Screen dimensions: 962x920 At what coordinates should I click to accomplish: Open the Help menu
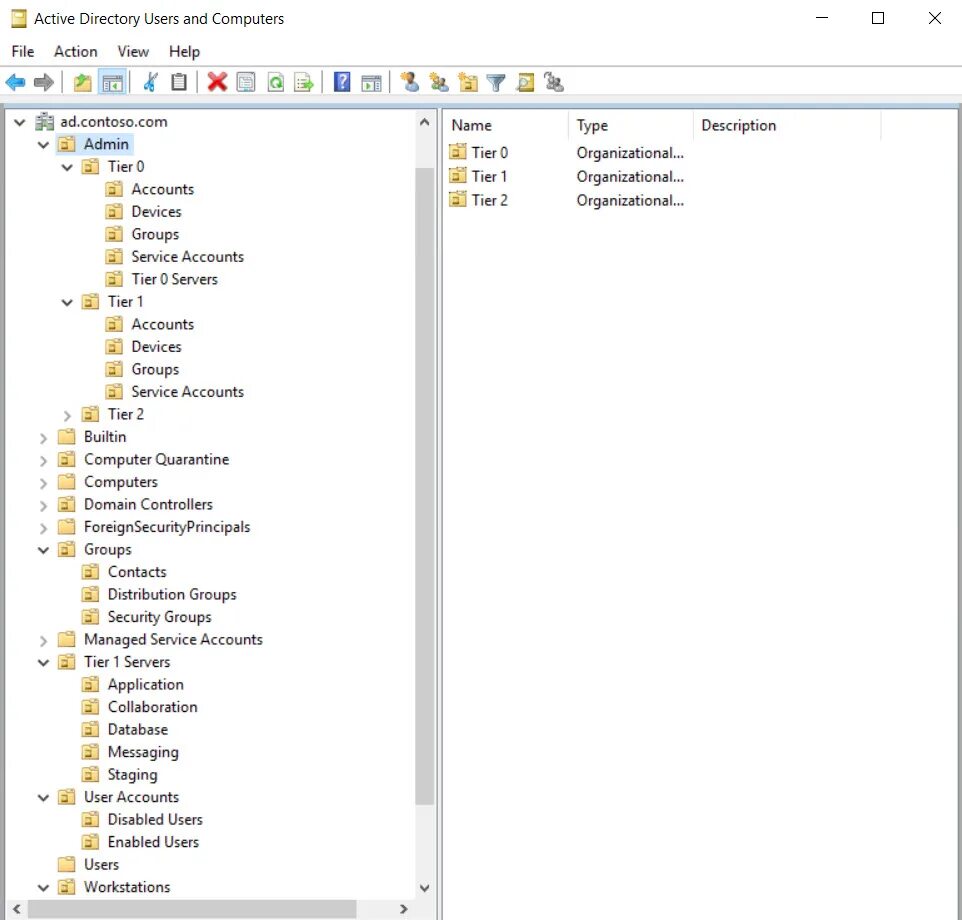[x=184, y=52]
